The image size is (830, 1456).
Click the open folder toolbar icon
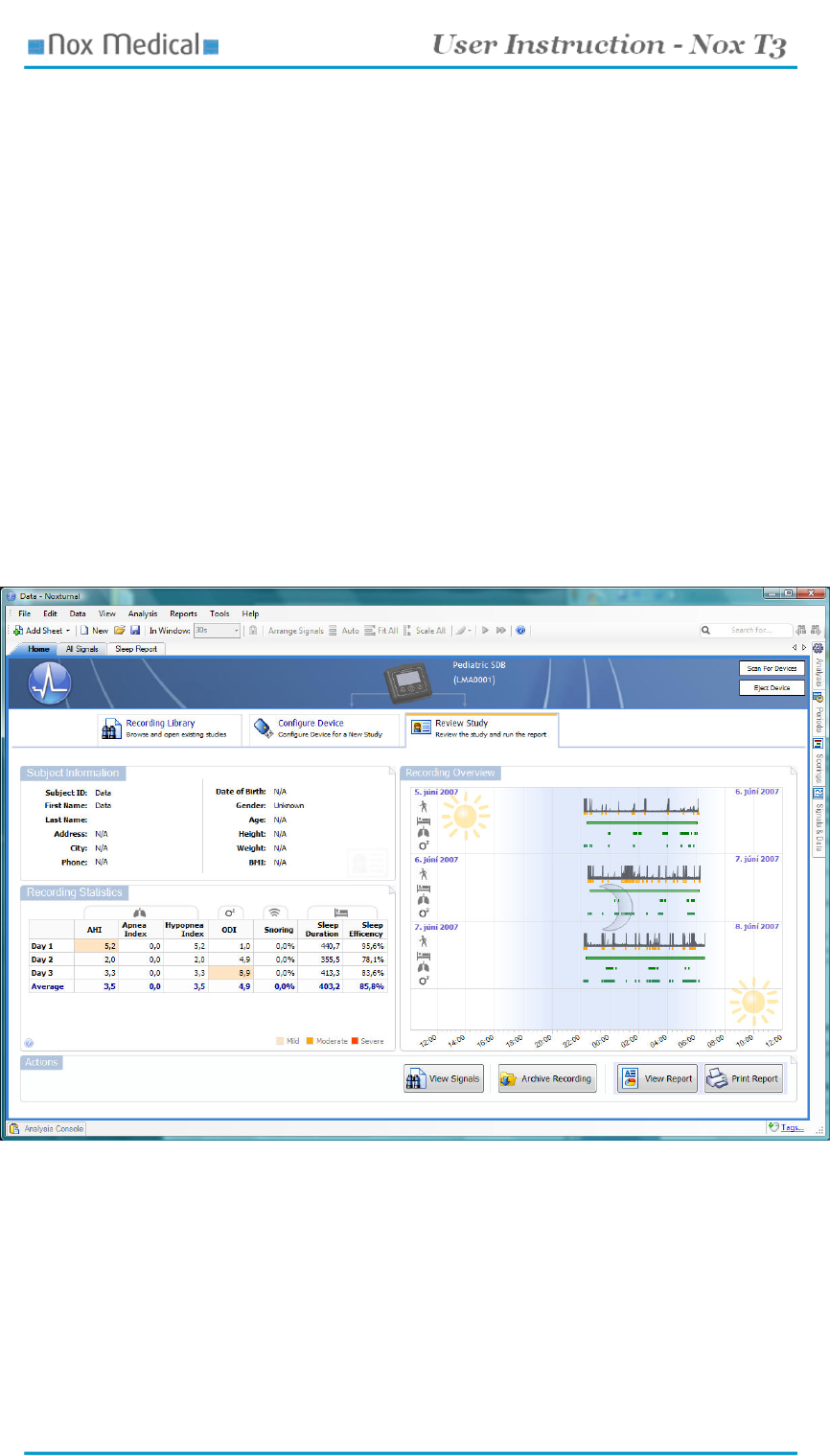(x=120, y=631)
